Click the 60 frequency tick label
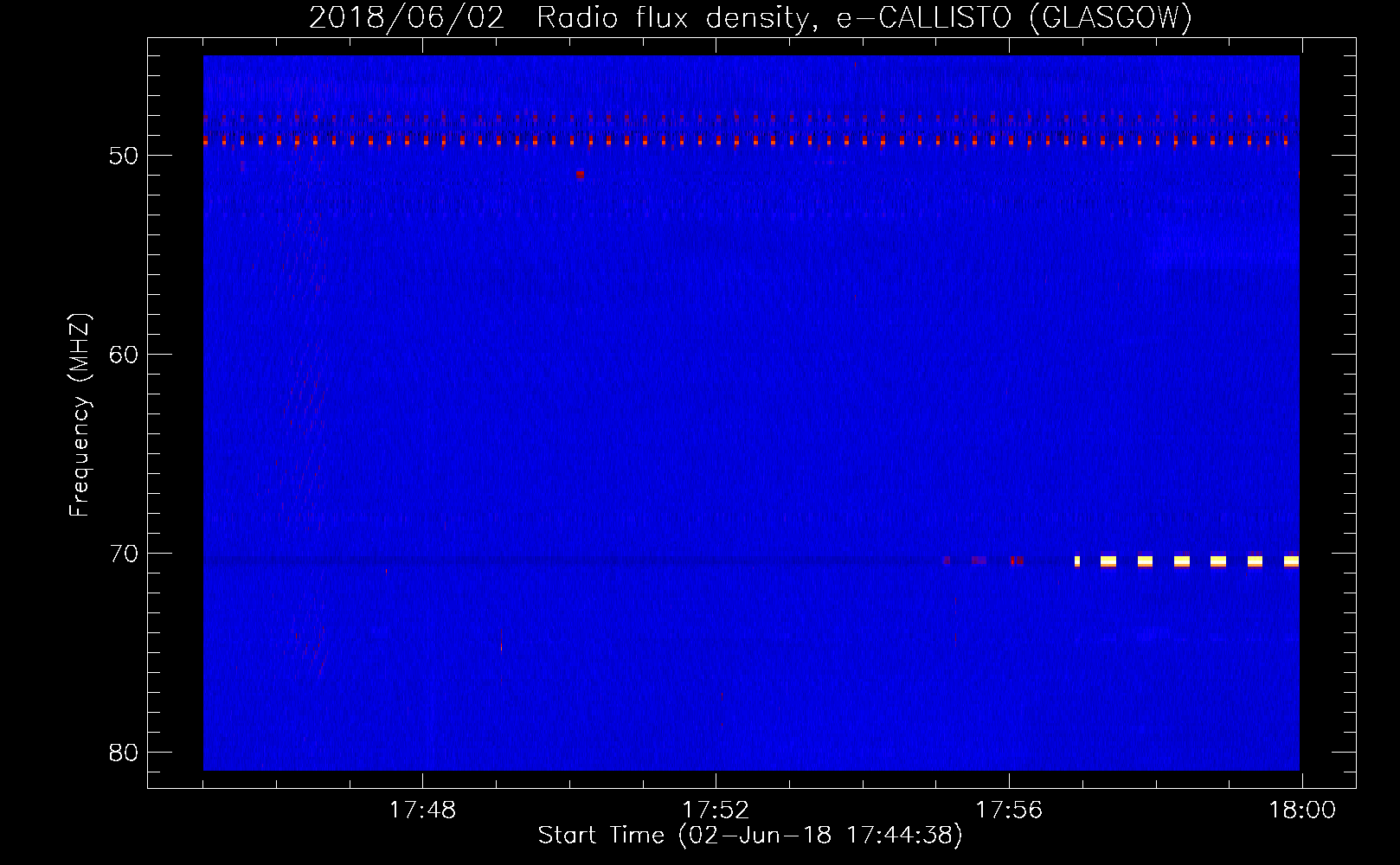The width and height of the screenshot is (1400, 865). pyautogui.click(x=124, y=355)
